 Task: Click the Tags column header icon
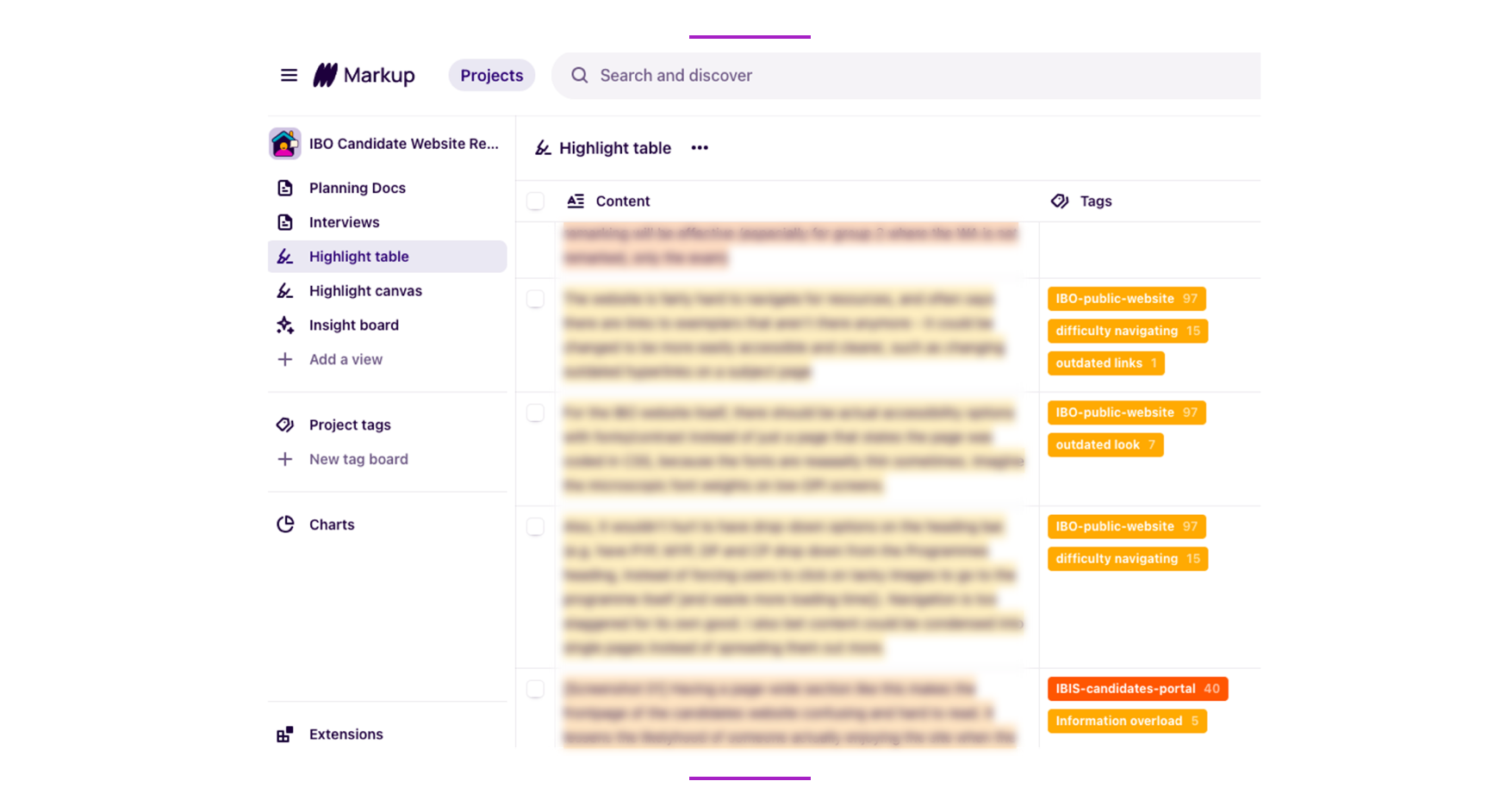[x=1060, y=201]
